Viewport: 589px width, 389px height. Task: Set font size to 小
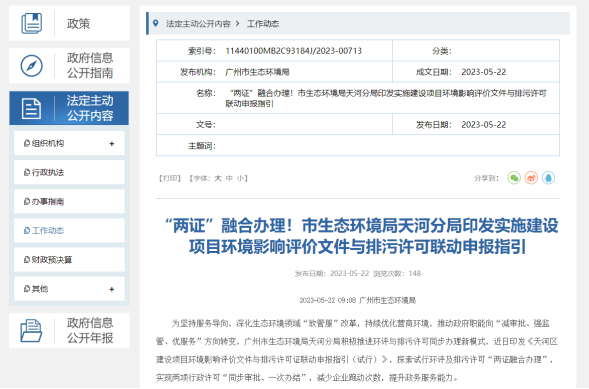tap(240, 178)
